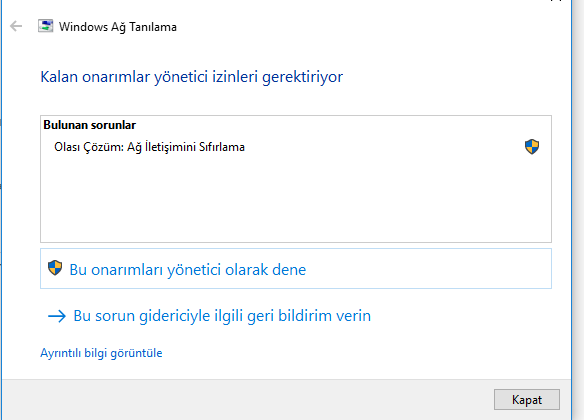Click the blue arrow icon beside geri bildirim verin
Screen dimensions: 584x420
pyautogui.click(x=57, y=316)
